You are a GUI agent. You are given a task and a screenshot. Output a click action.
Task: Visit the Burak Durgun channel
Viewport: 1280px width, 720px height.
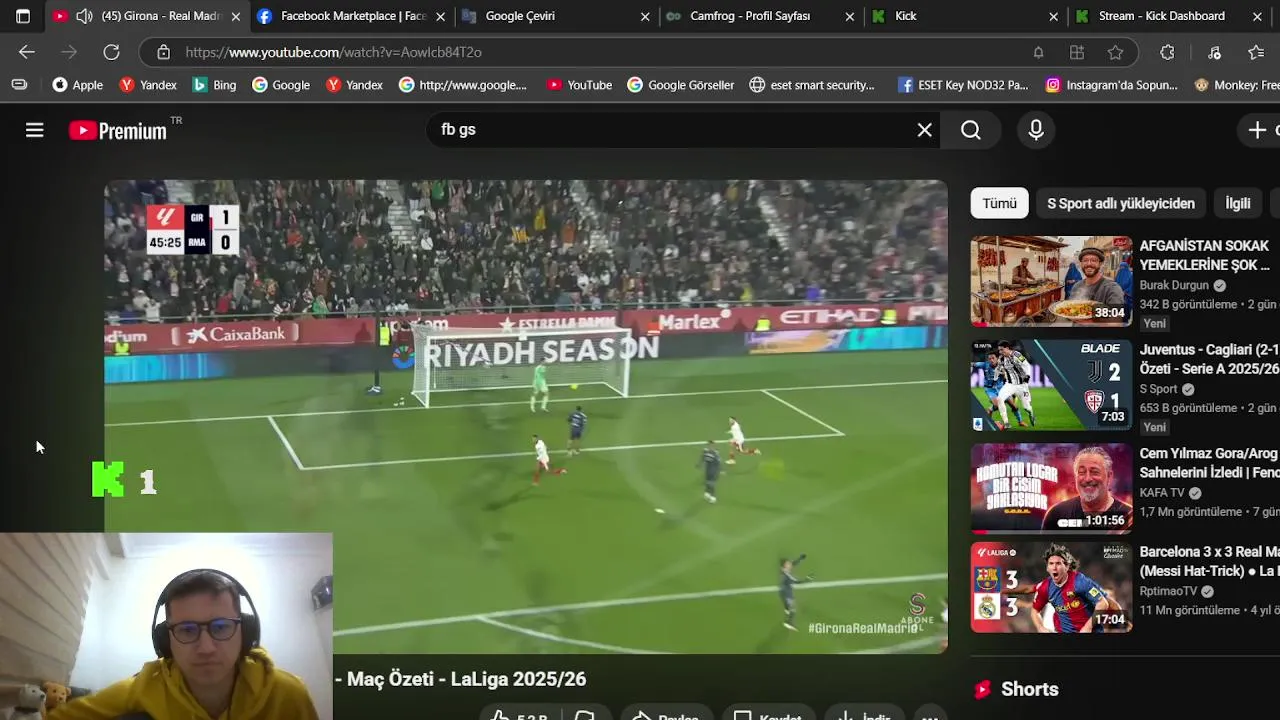click(1174, 285)
